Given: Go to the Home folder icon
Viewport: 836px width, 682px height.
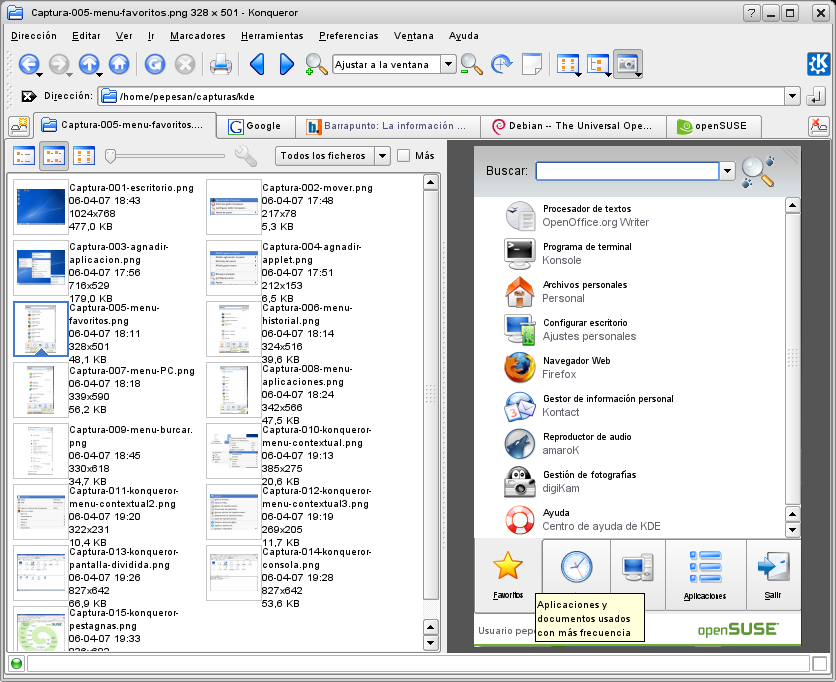Looking at the screenshot, I should pyautogui.click(x=119, y=64).
